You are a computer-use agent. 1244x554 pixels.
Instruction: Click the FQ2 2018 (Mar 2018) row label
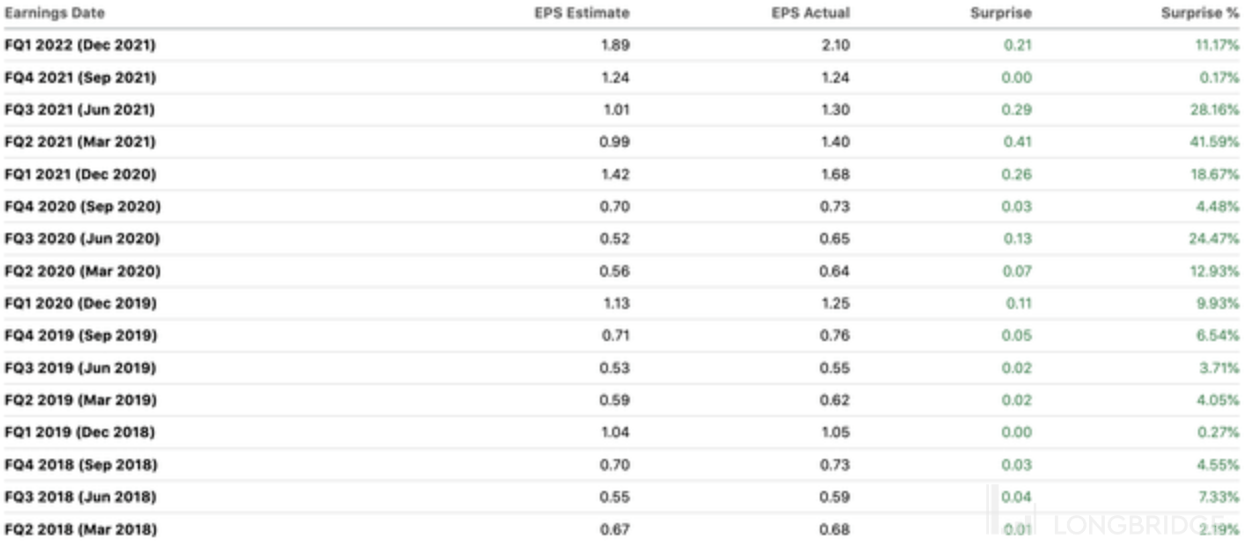[x=80, y=529]
